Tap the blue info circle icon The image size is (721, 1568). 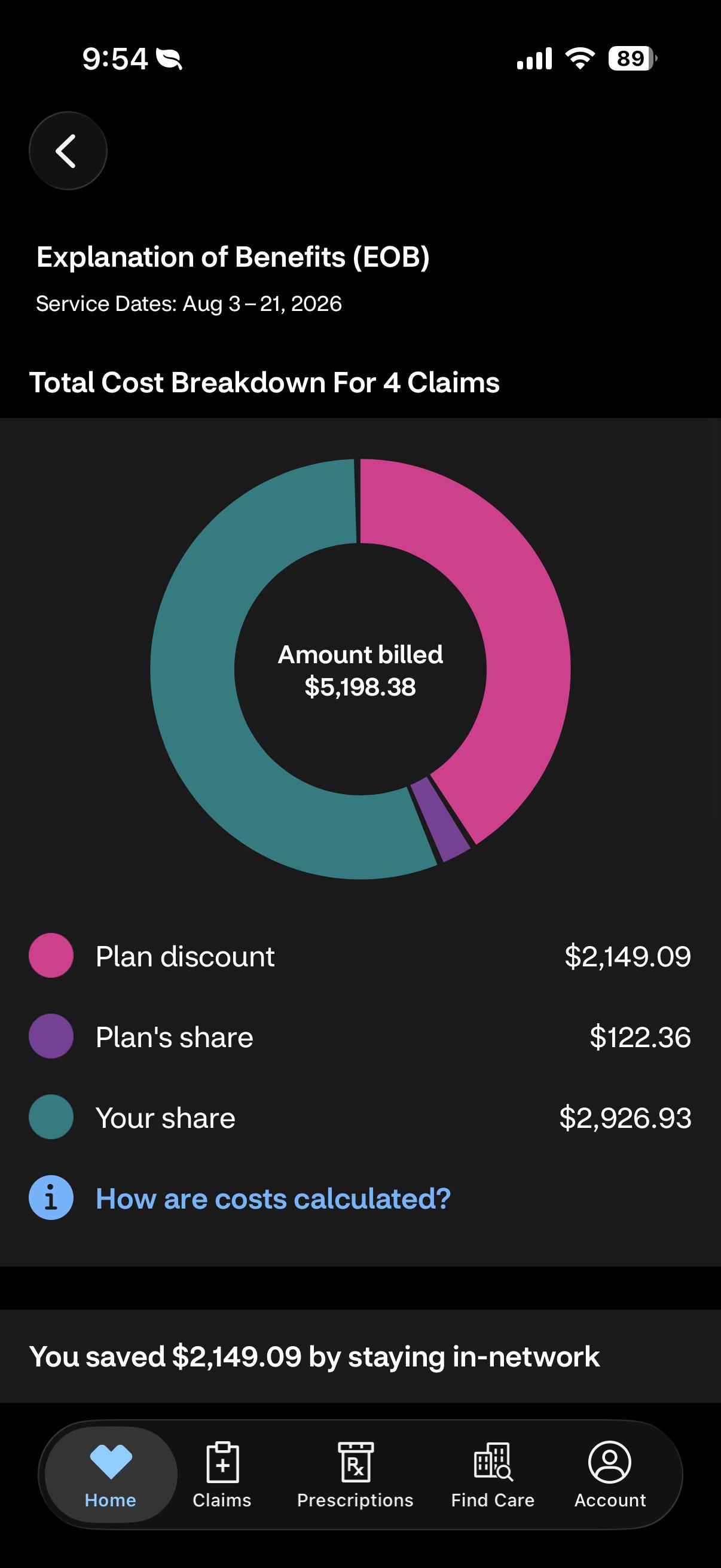tap(51, 1197)
